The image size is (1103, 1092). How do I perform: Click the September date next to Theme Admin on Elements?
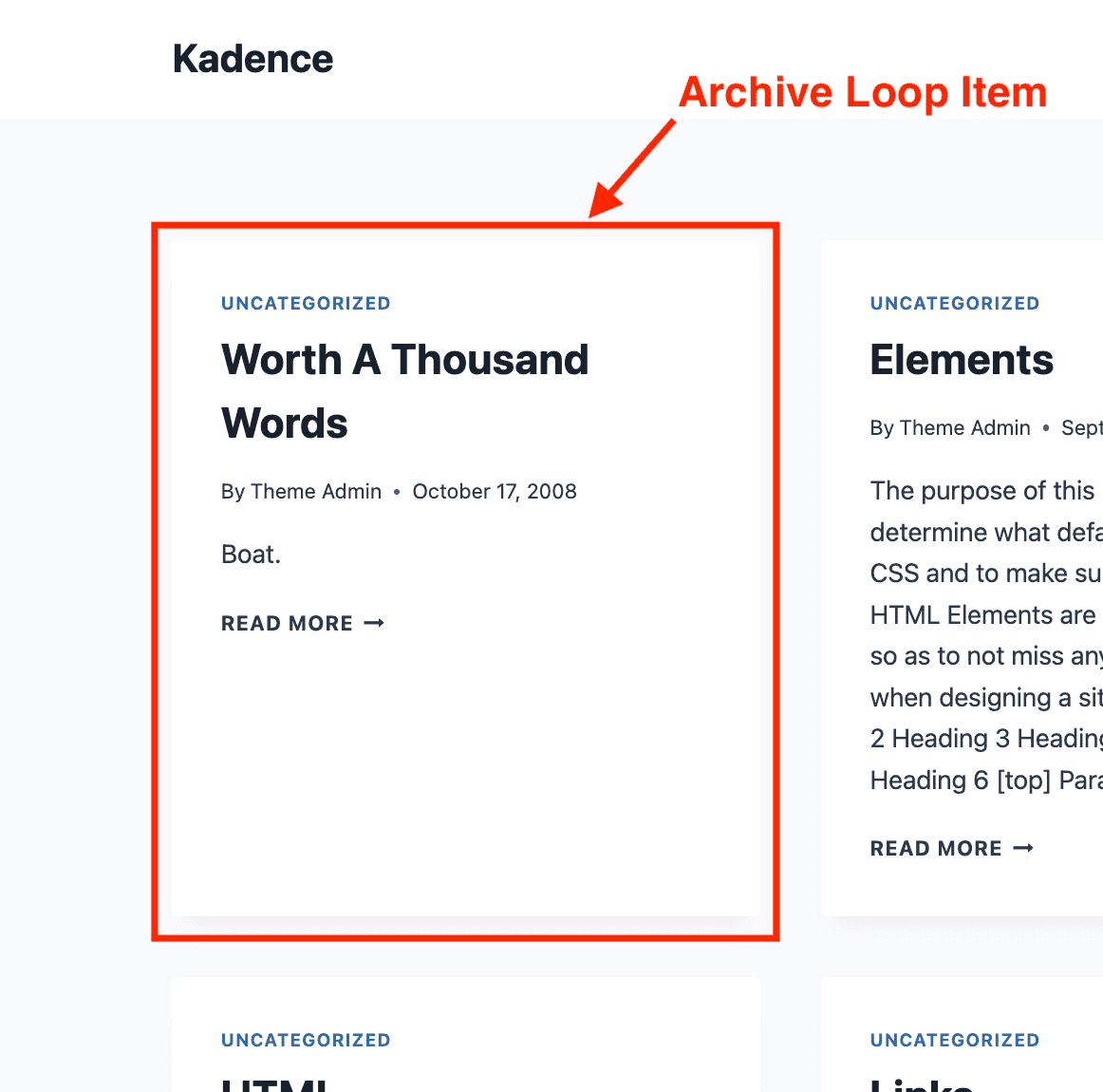1082,427
